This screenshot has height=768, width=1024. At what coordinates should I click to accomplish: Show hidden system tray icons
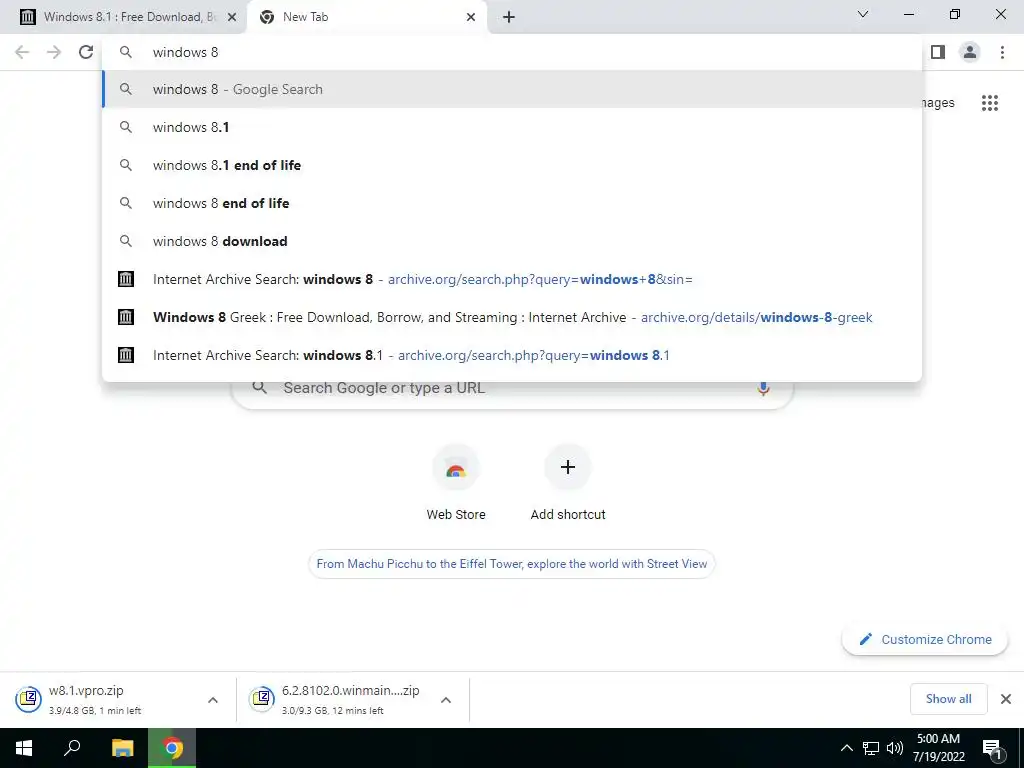coord(846,748)
